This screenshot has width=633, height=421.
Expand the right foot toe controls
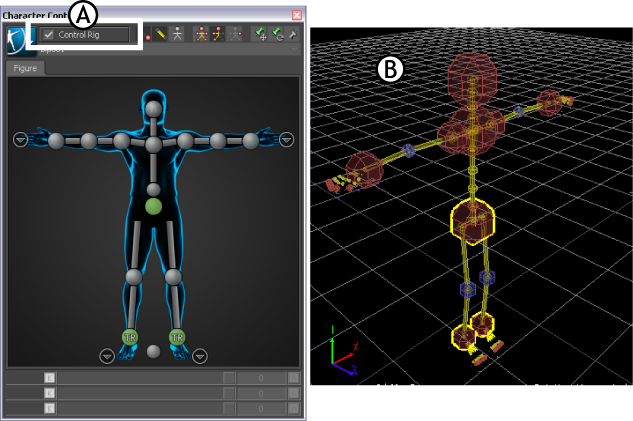tap(200, 355)
